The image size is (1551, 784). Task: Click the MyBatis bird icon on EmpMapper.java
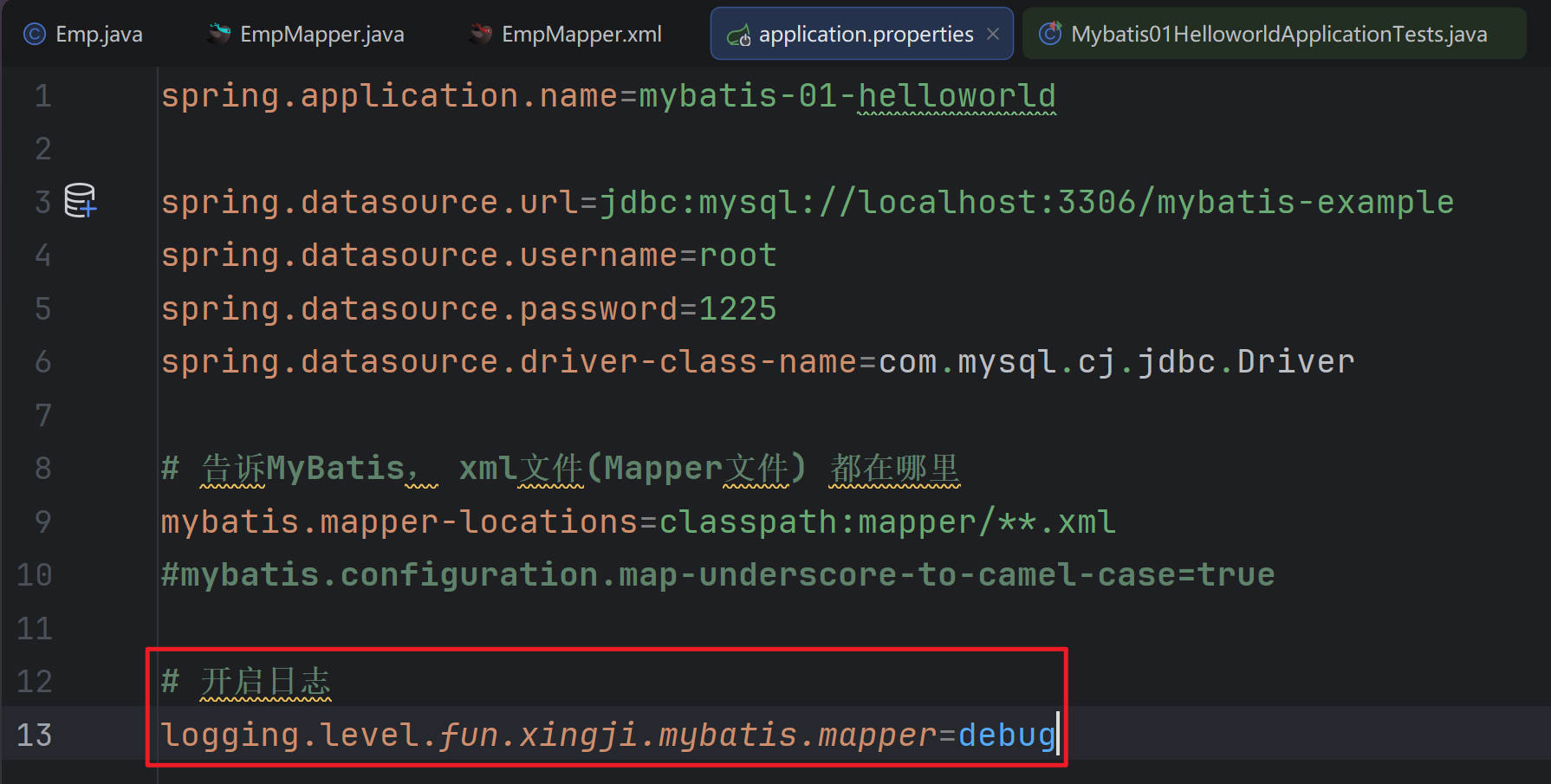click(x=219, y=34)
